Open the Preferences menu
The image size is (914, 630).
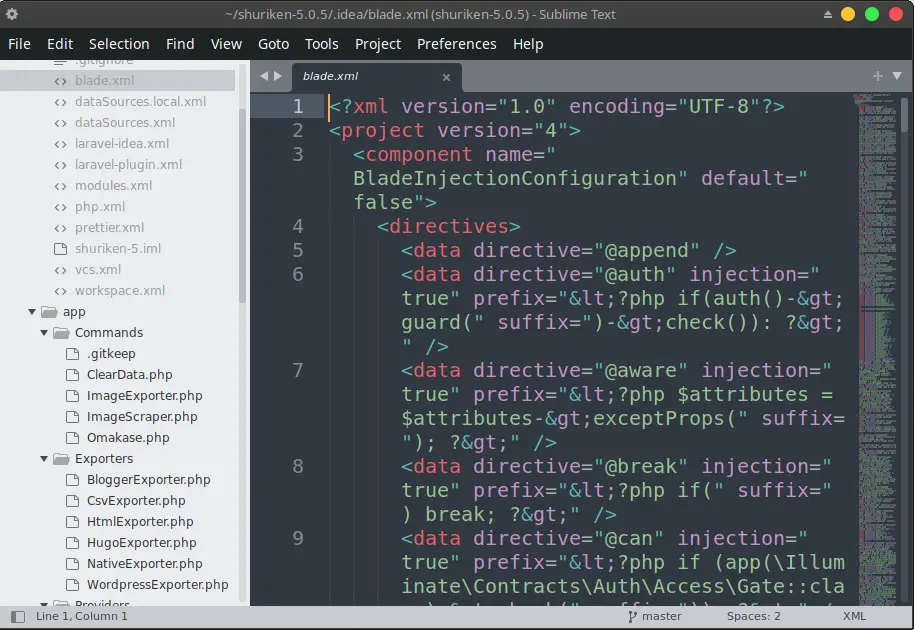point(457,44)
